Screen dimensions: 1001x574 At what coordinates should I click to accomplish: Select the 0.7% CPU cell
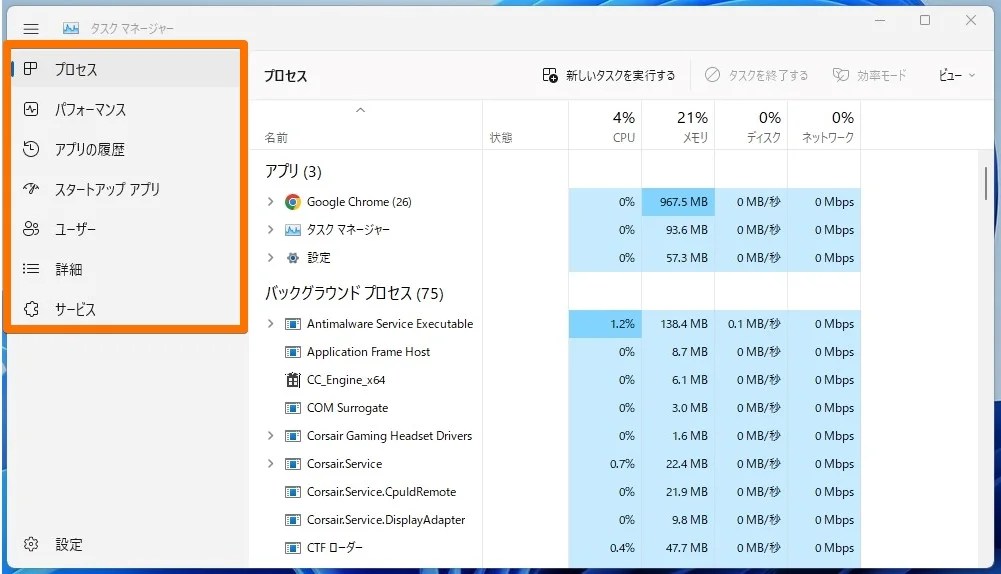(x=605, y=464)
